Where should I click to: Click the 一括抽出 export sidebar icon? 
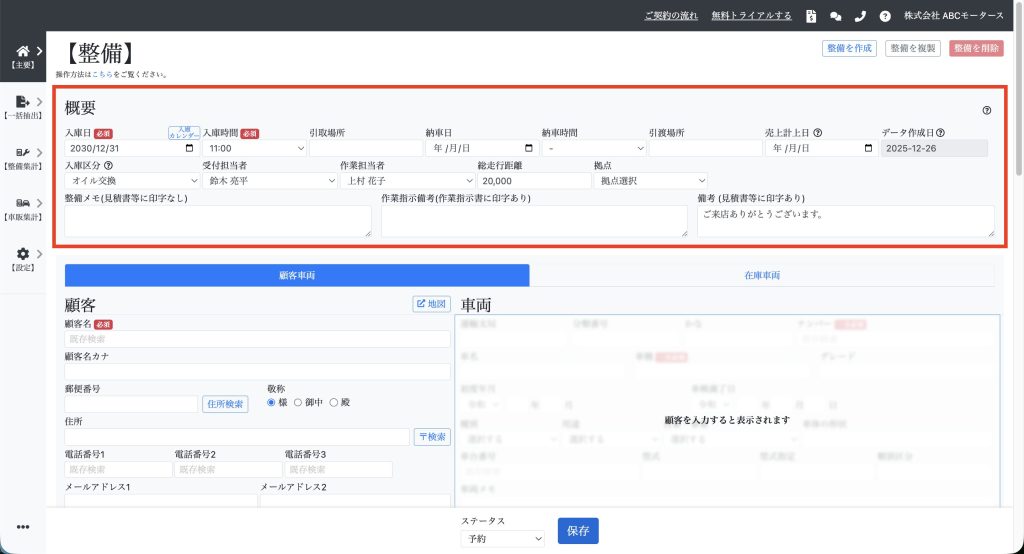tap(23, 101)
